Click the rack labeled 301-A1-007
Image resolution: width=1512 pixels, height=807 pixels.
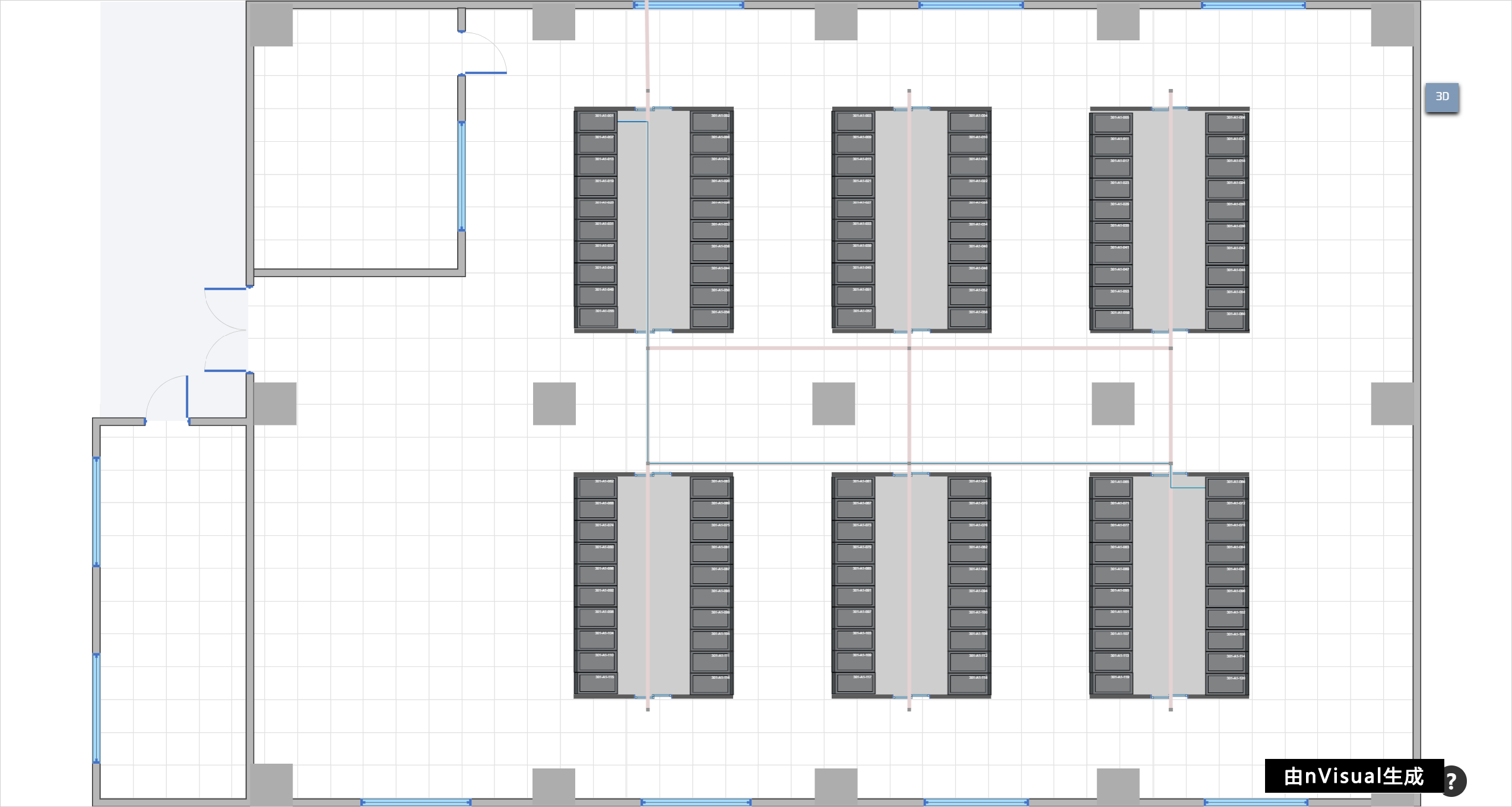point(597,143)
